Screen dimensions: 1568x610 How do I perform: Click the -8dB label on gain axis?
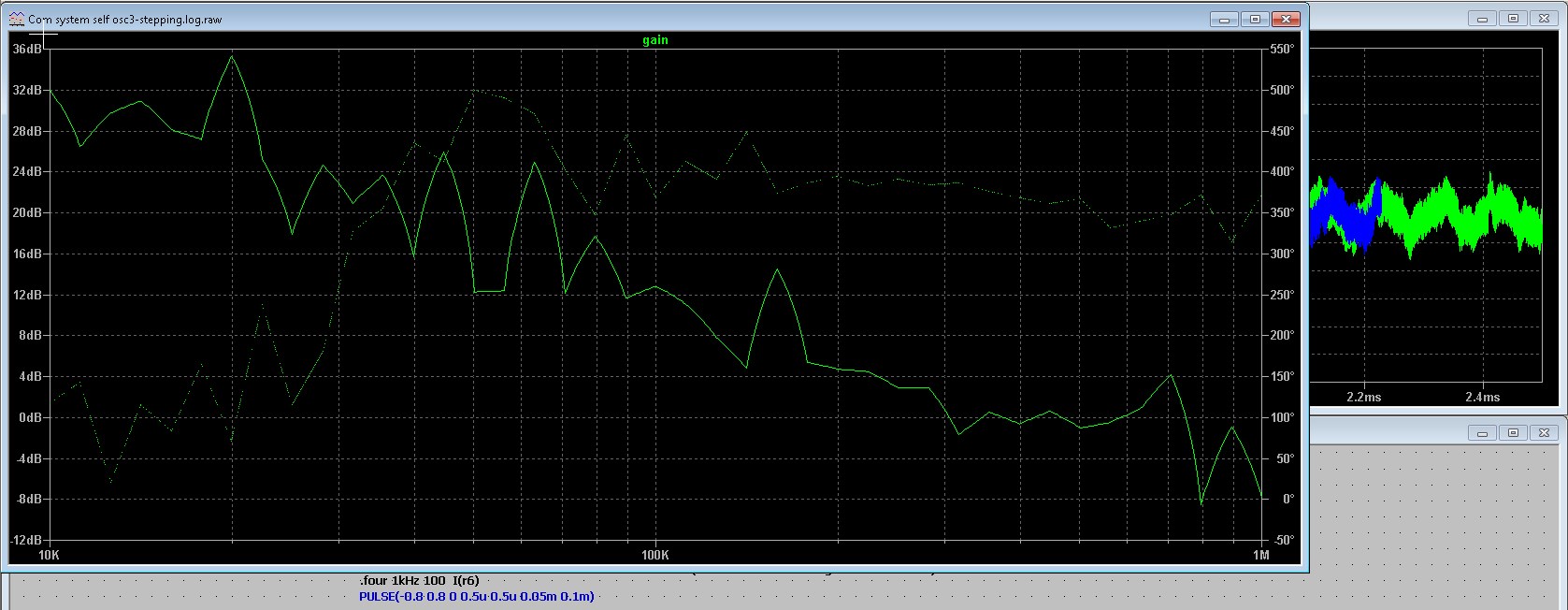tap(29, 499)
